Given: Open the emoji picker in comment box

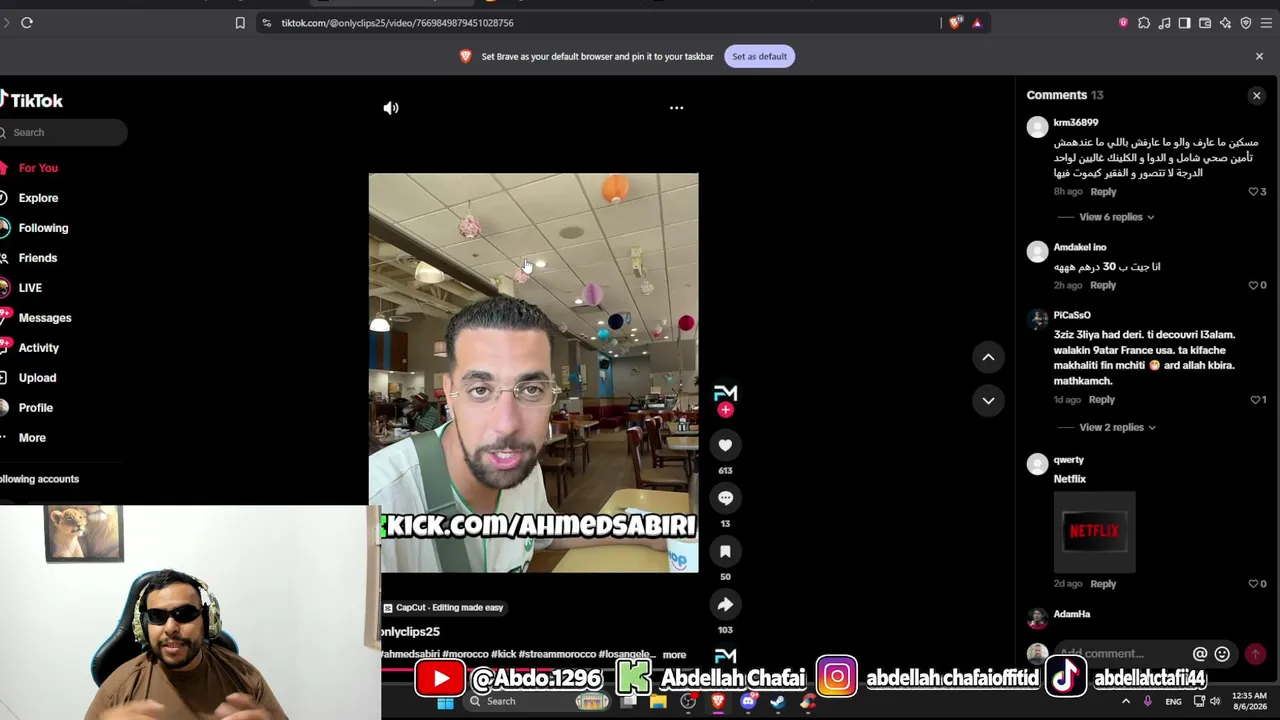Looking at the screenshot, I should click(1222, 654).
